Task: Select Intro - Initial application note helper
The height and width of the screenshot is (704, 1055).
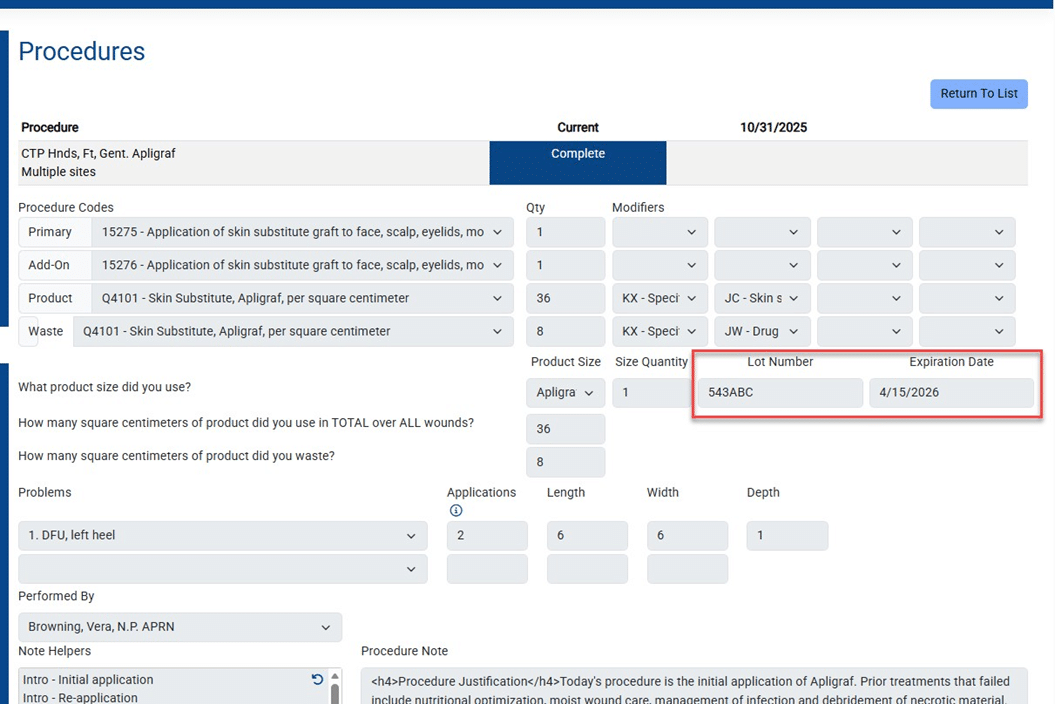Action: coord(88,680)
